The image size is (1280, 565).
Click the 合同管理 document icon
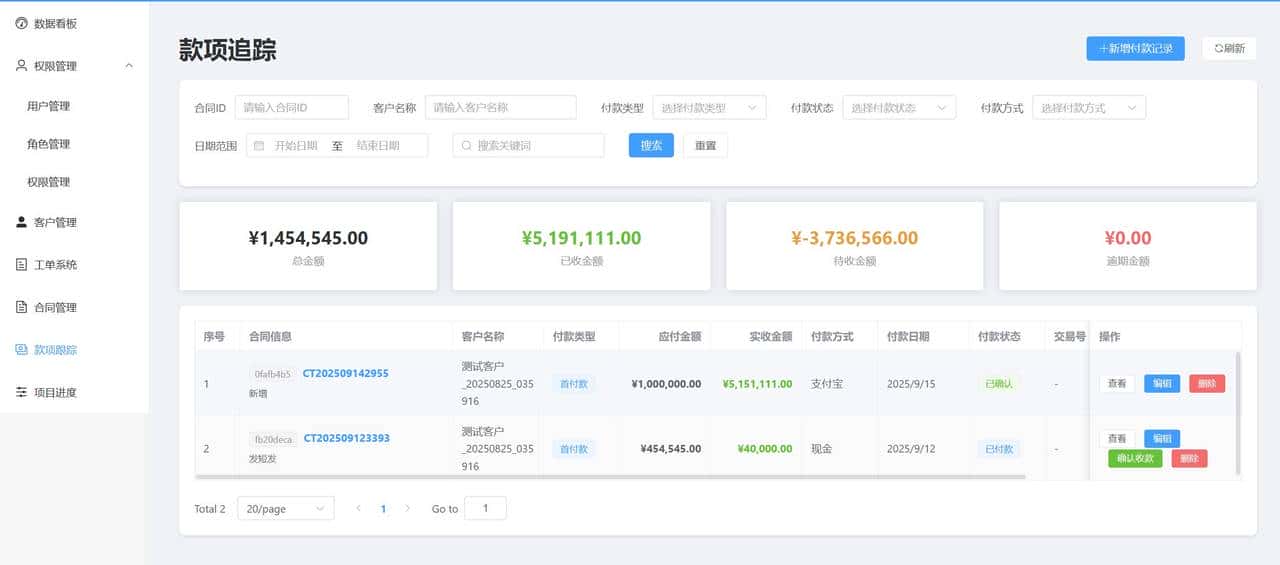[22, 307]
